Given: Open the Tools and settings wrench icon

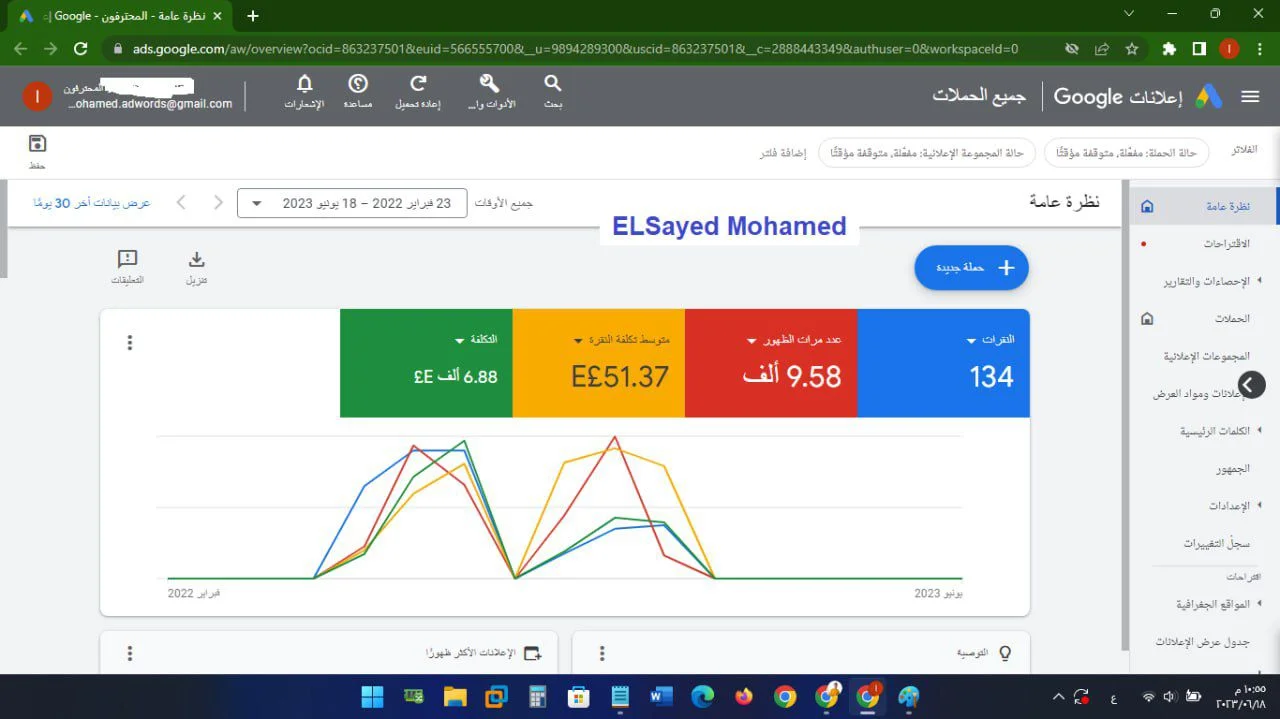Looking at the screenshot, I should [x=490, y=85].
